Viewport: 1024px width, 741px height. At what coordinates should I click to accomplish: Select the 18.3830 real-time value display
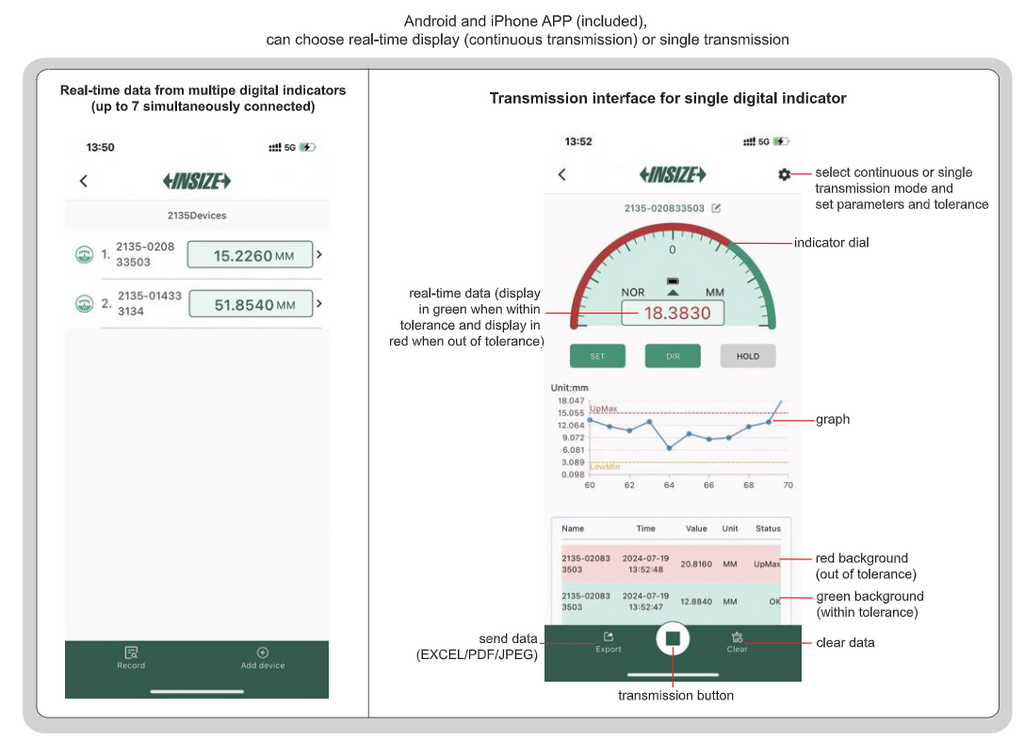click(x=673, y=313)
